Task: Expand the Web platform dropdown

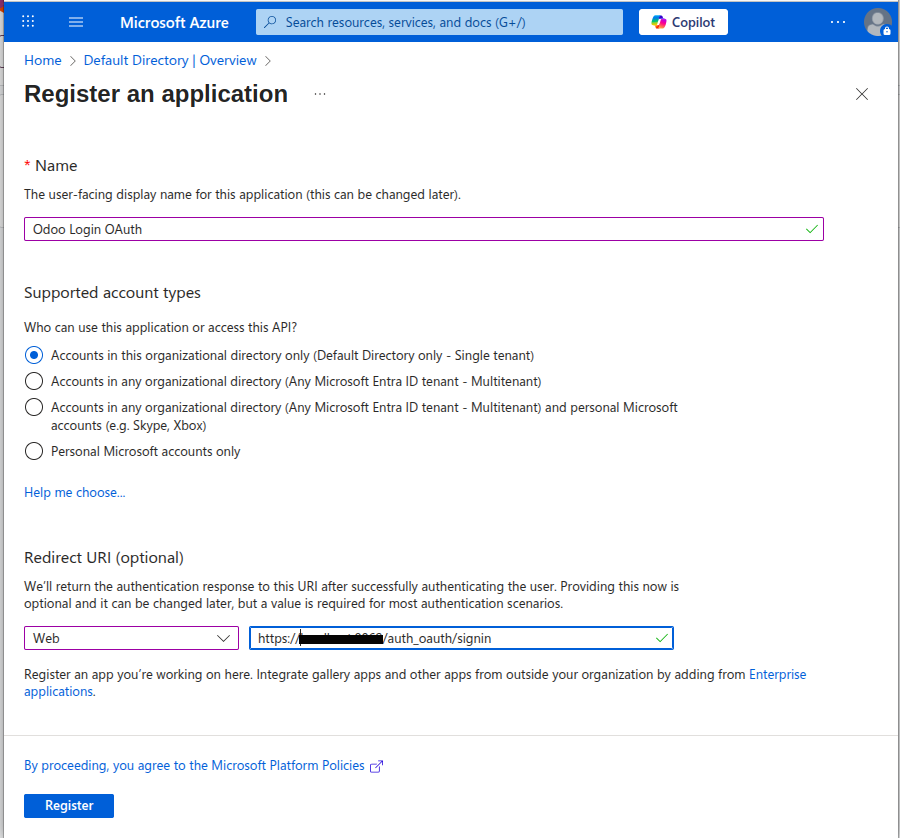Action: pos(131,638)
